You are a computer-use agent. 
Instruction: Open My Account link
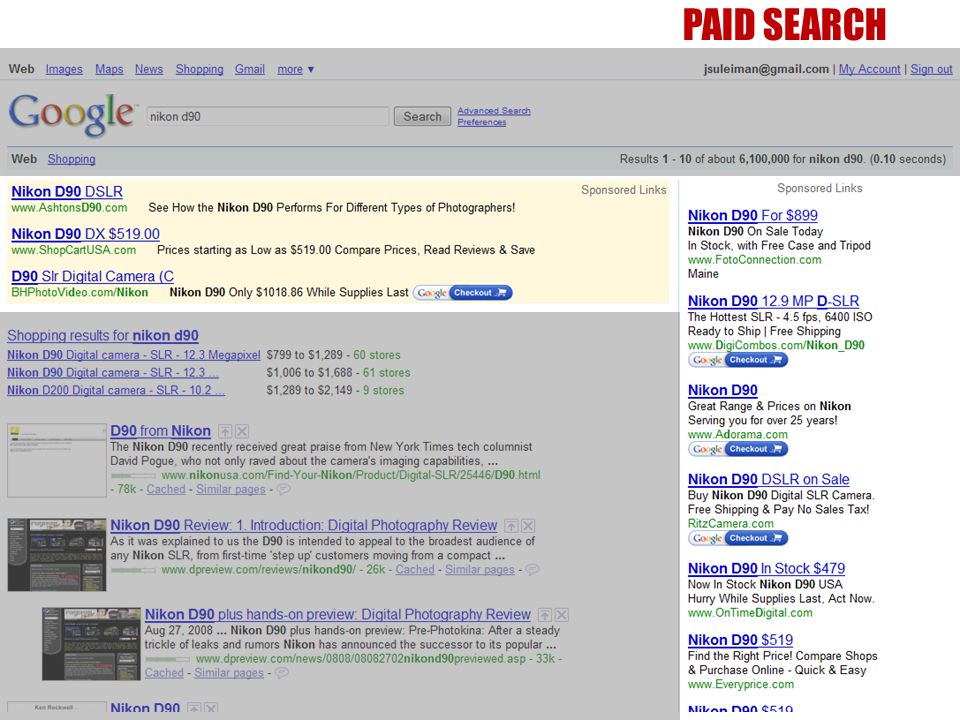[869, 69]
